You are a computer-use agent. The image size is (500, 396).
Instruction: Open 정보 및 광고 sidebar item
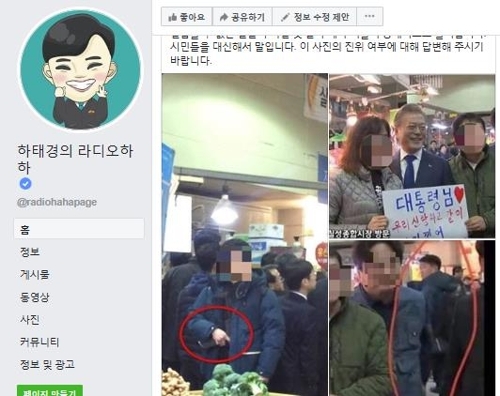click(x=47, y=364)
